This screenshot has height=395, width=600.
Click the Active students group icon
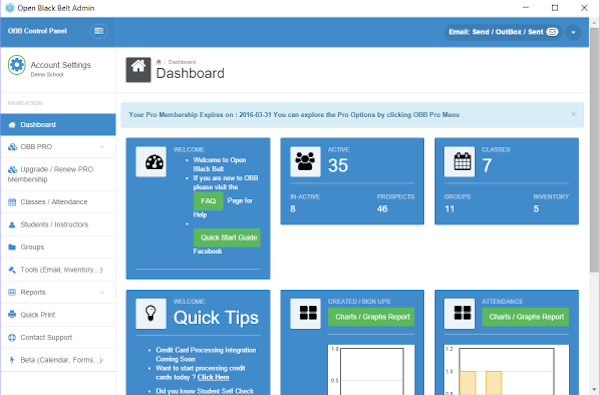click(x=305, y=162)
